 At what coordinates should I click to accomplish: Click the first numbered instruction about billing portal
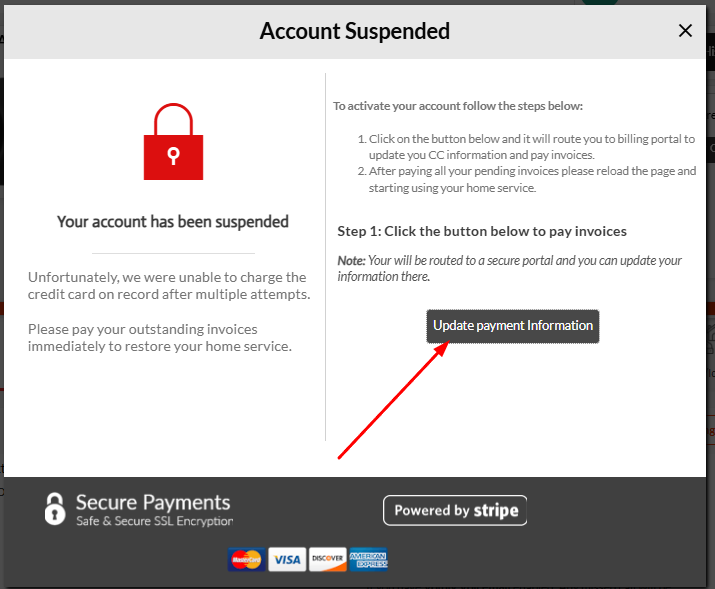coord(526,147)
